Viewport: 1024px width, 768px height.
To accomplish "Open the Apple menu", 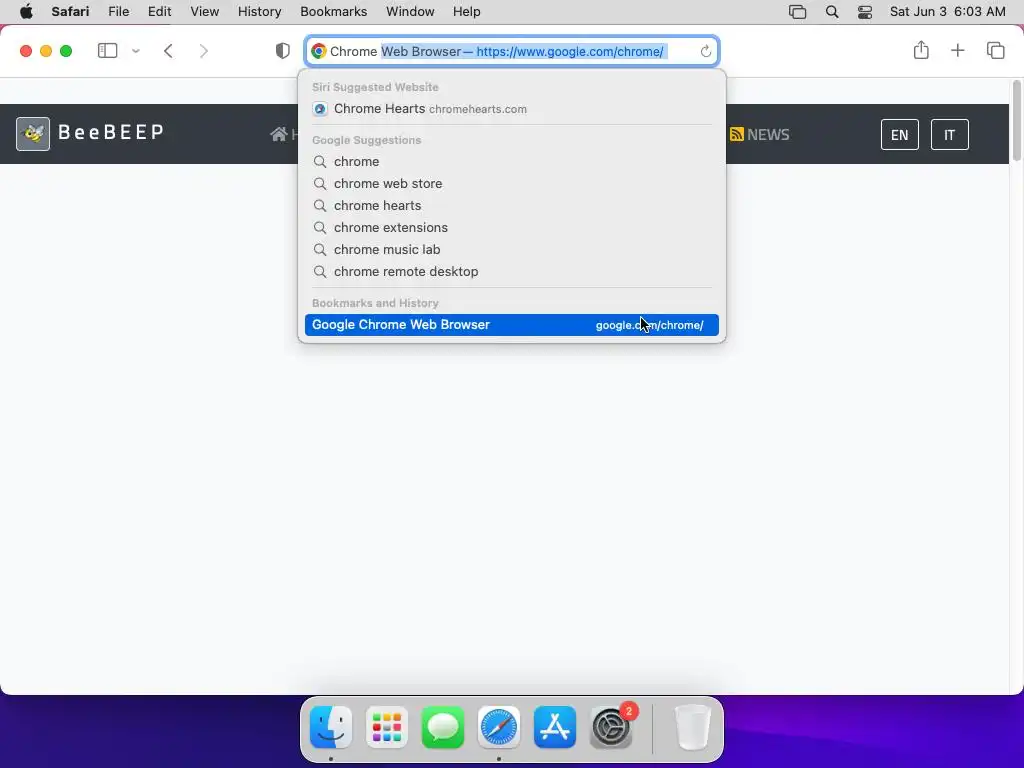I will (26, 12).
